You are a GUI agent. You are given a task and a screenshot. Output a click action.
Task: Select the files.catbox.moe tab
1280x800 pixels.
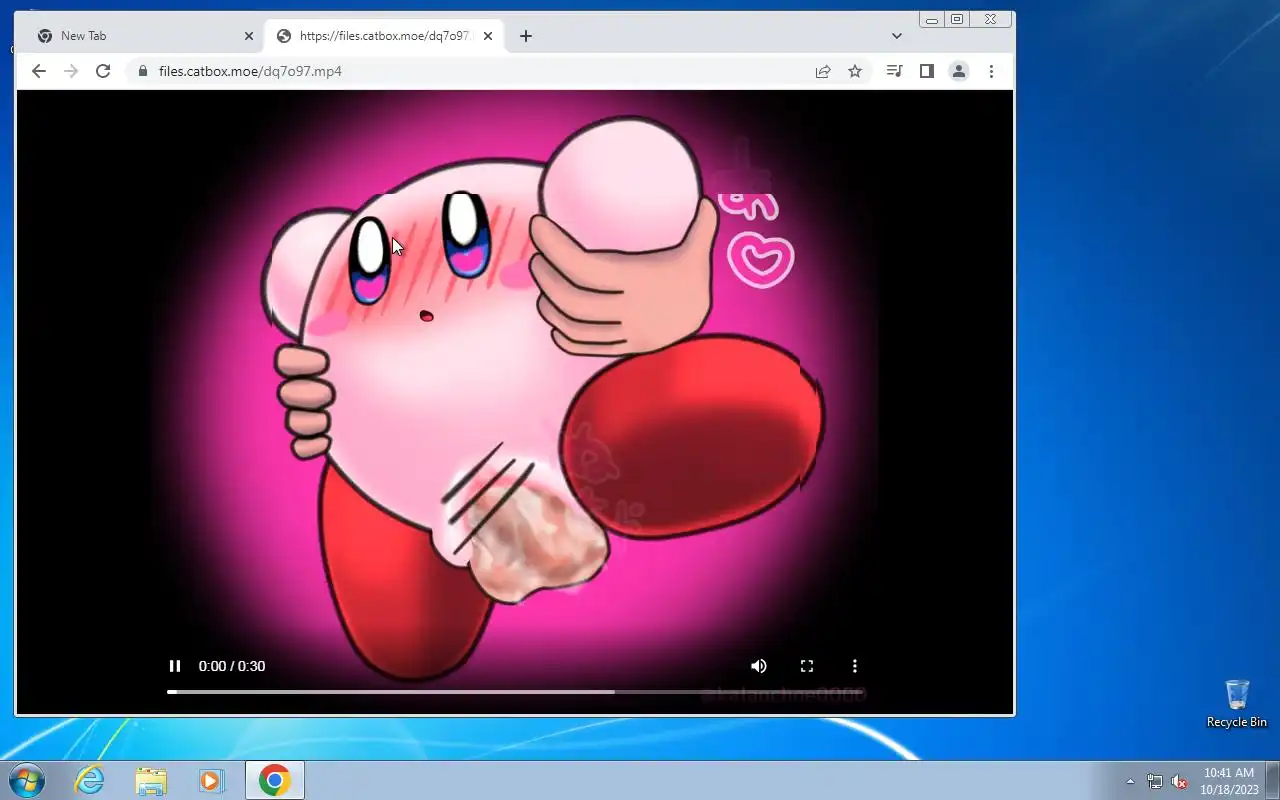pos(385,36)
